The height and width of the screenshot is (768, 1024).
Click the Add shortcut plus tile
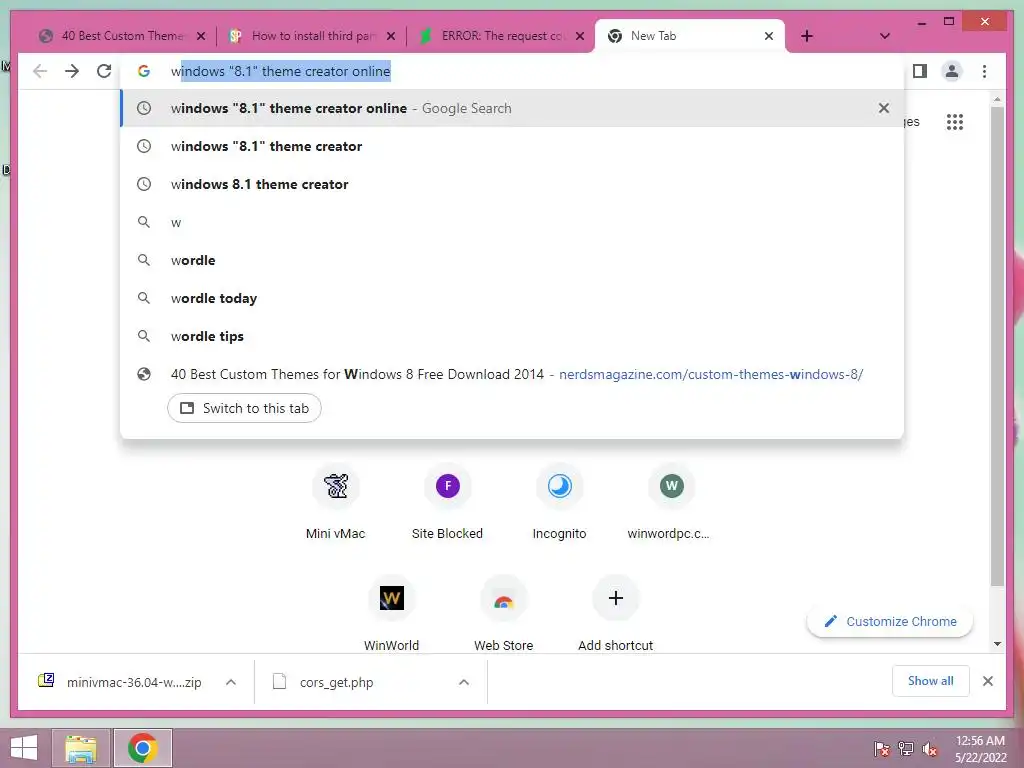(616, 598)
